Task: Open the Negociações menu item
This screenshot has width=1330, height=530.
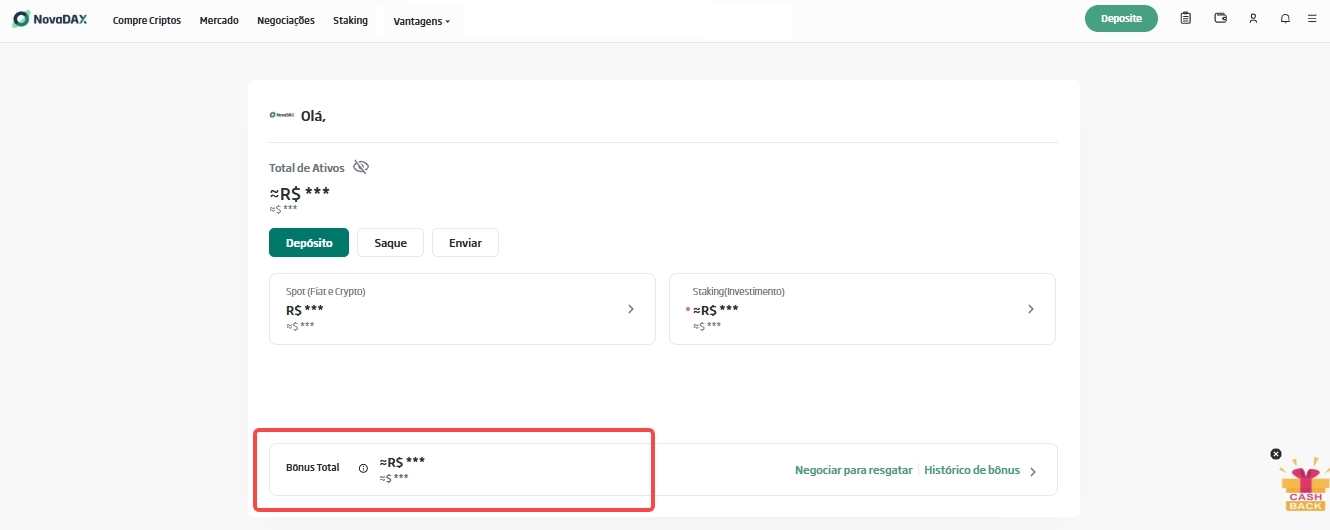Action: (x=286, y=20)
